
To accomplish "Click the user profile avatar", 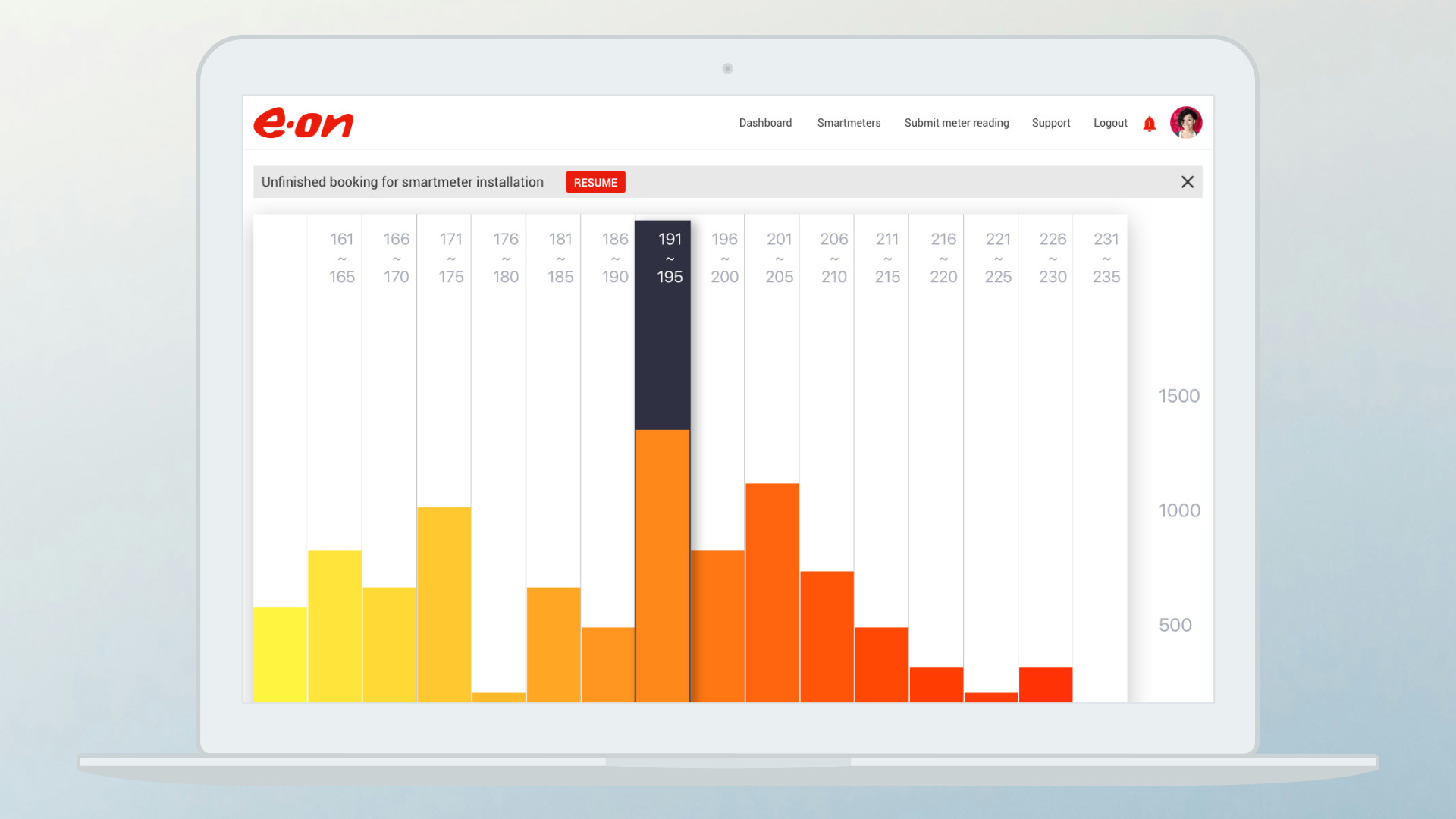I will click(x=1185, y=123).
